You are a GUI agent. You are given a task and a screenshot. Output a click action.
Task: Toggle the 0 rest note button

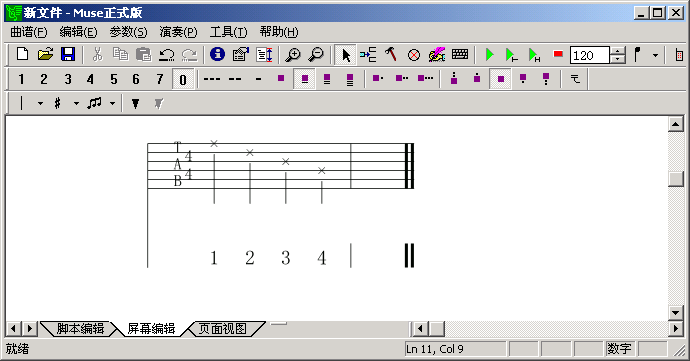[x=183, y=80]
